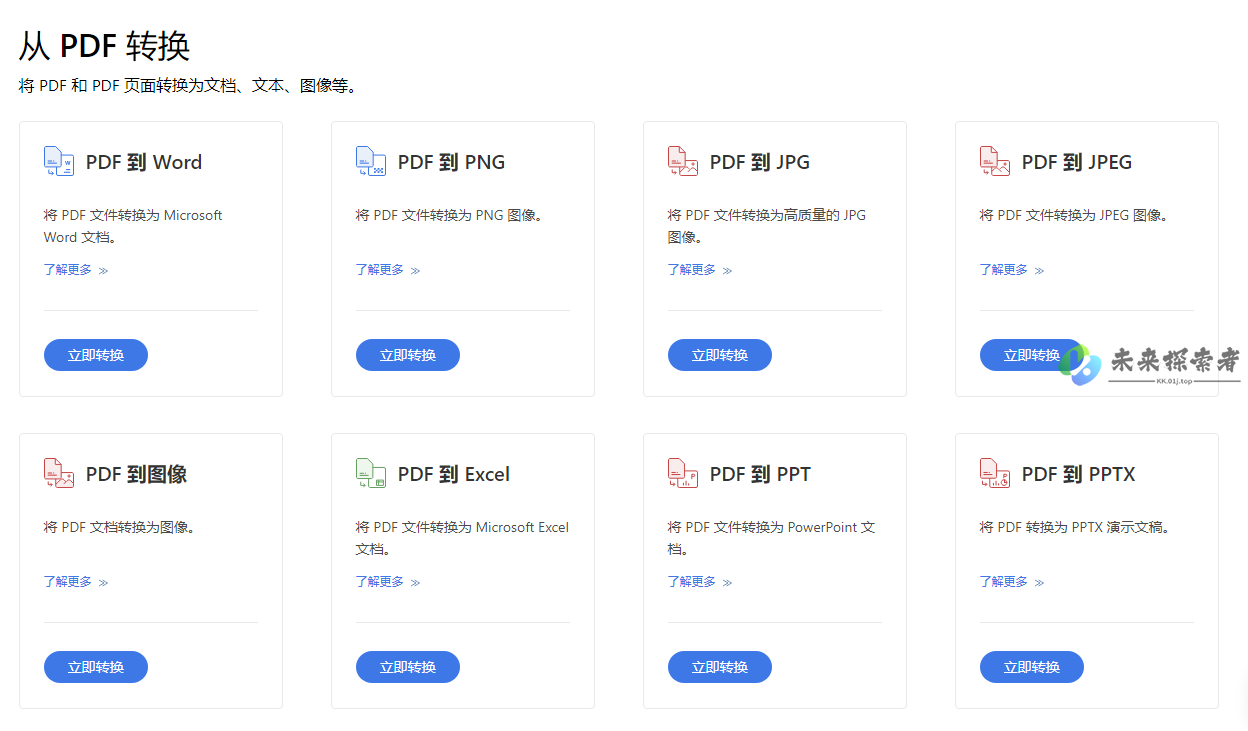Click the PDF to JPG file icon
The width and height of the screenshot is (1248, 731).
pos(683,162)
